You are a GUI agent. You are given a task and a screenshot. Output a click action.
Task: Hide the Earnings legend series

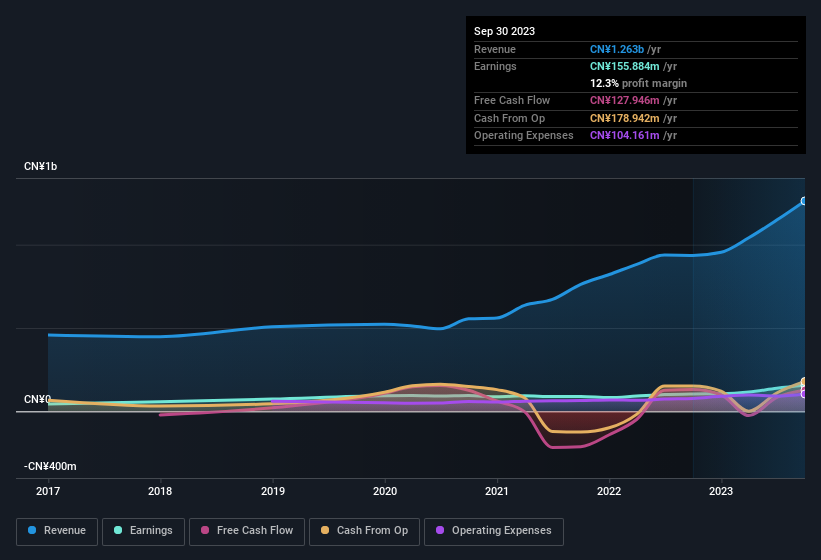click(x=143, y=531)
